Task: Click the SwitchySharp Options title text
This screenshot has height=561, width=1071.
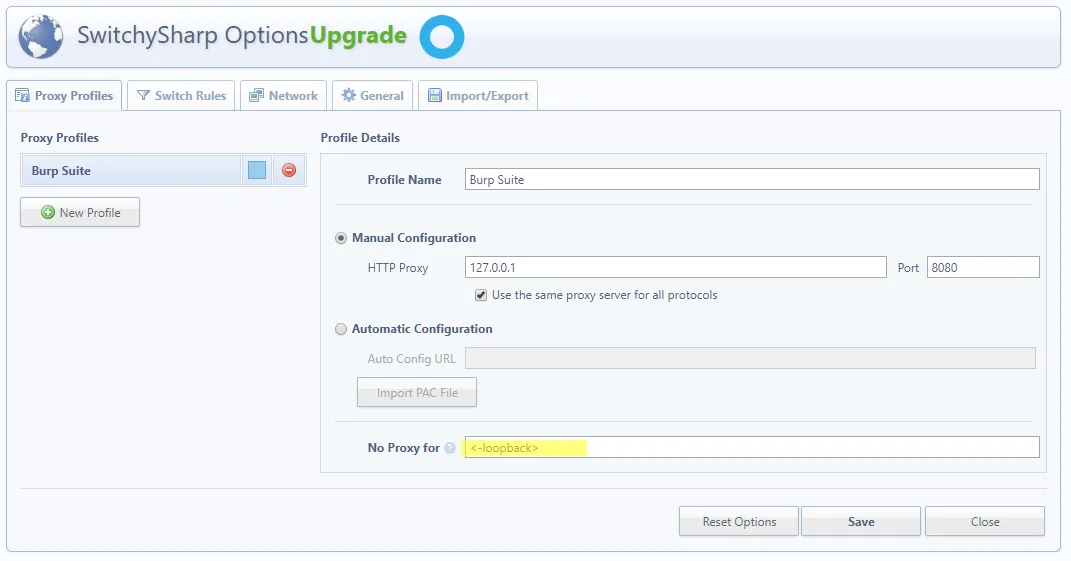Action: point(193,35)
